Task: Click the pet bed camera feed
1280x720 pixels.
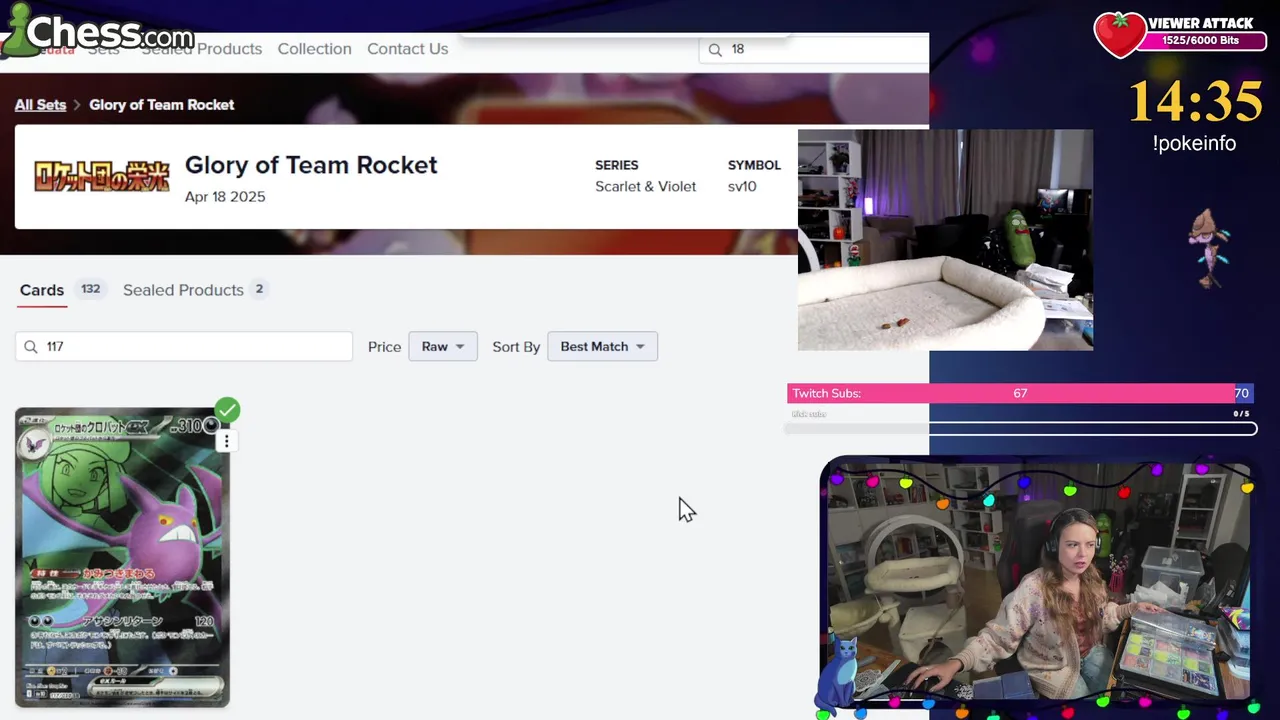Action: point(945,240)
